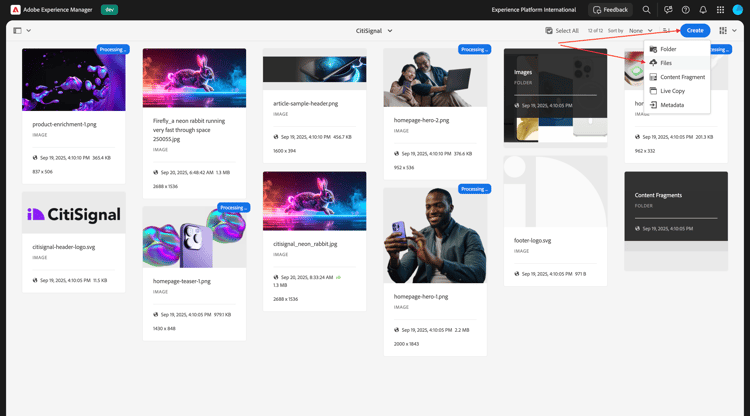750x416 pixels.
Task: Click globe icon on homepage-hero-2.png card
Action: pyautogui.click(x=397, y=153)
